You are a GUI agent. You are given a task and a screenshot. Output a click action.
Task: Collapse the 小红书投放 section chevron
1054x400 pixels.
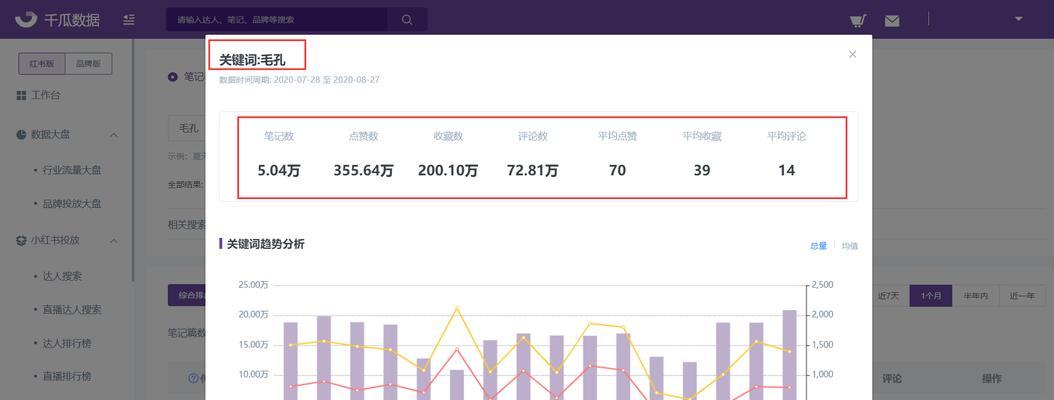point(114,240)
